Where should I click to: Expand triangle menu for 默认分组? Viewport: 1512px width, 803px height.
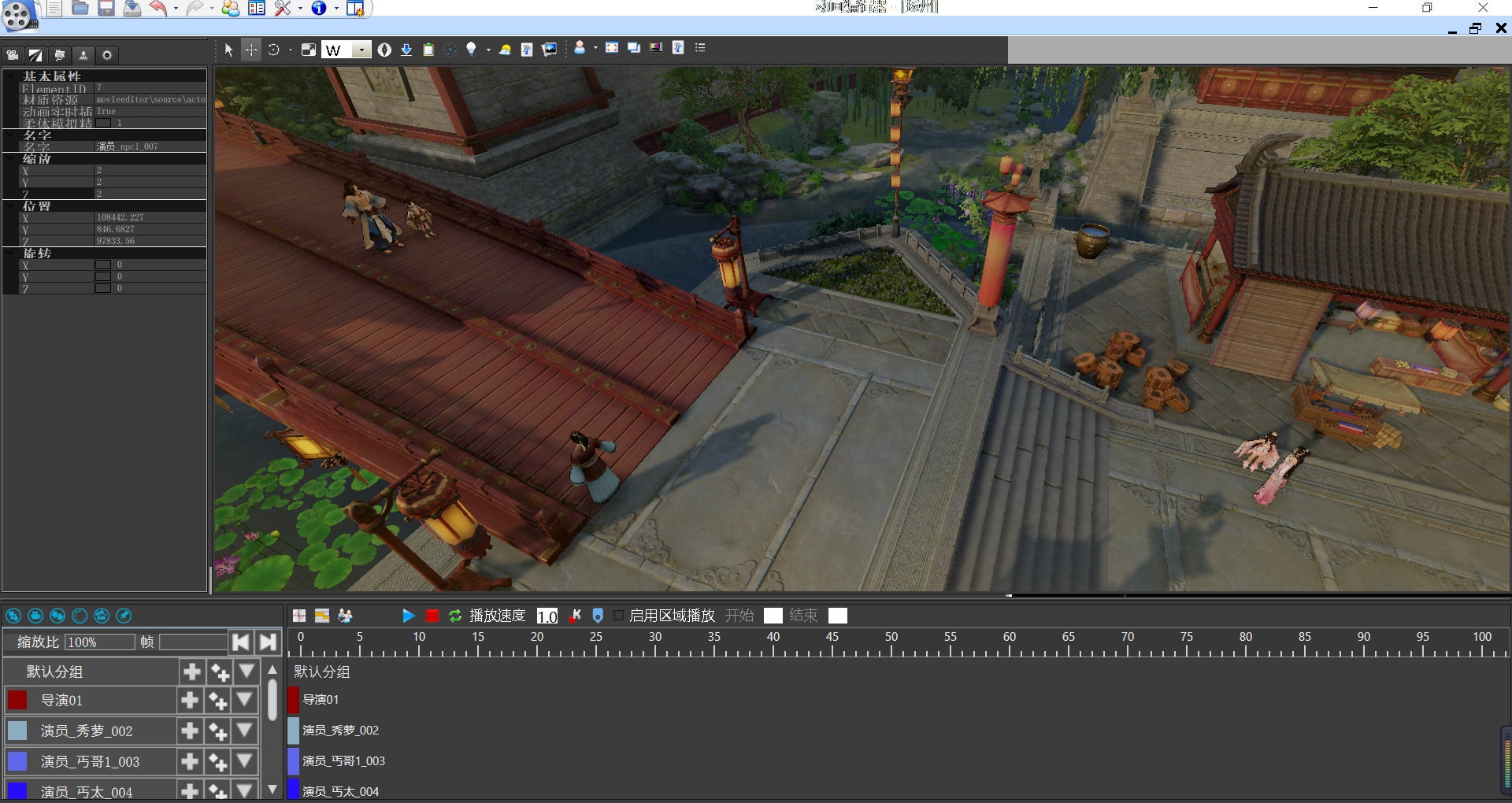click(x=246, y=672)
